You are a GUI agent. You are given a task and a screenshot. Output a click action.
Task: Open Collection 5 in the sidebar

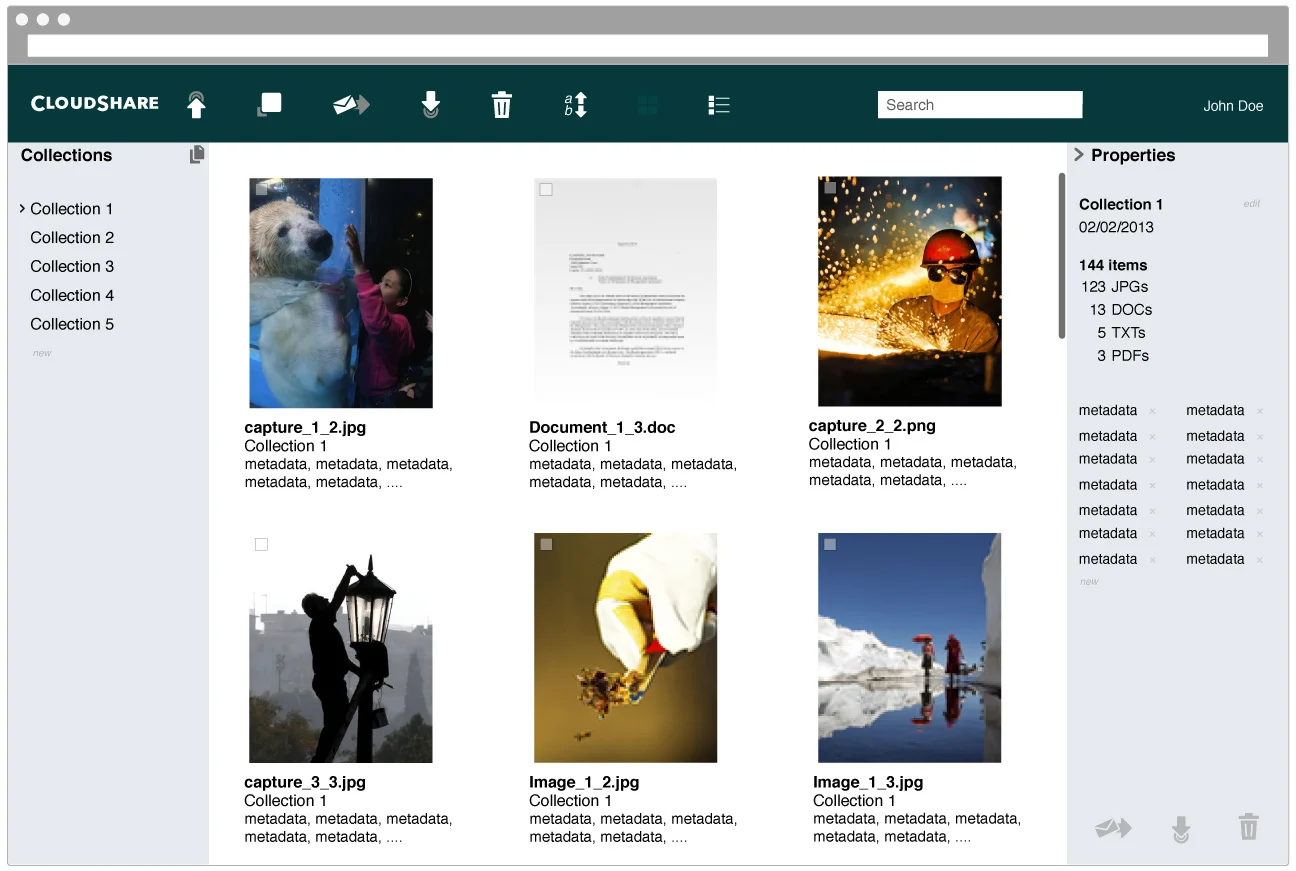[x=72, y=325]
